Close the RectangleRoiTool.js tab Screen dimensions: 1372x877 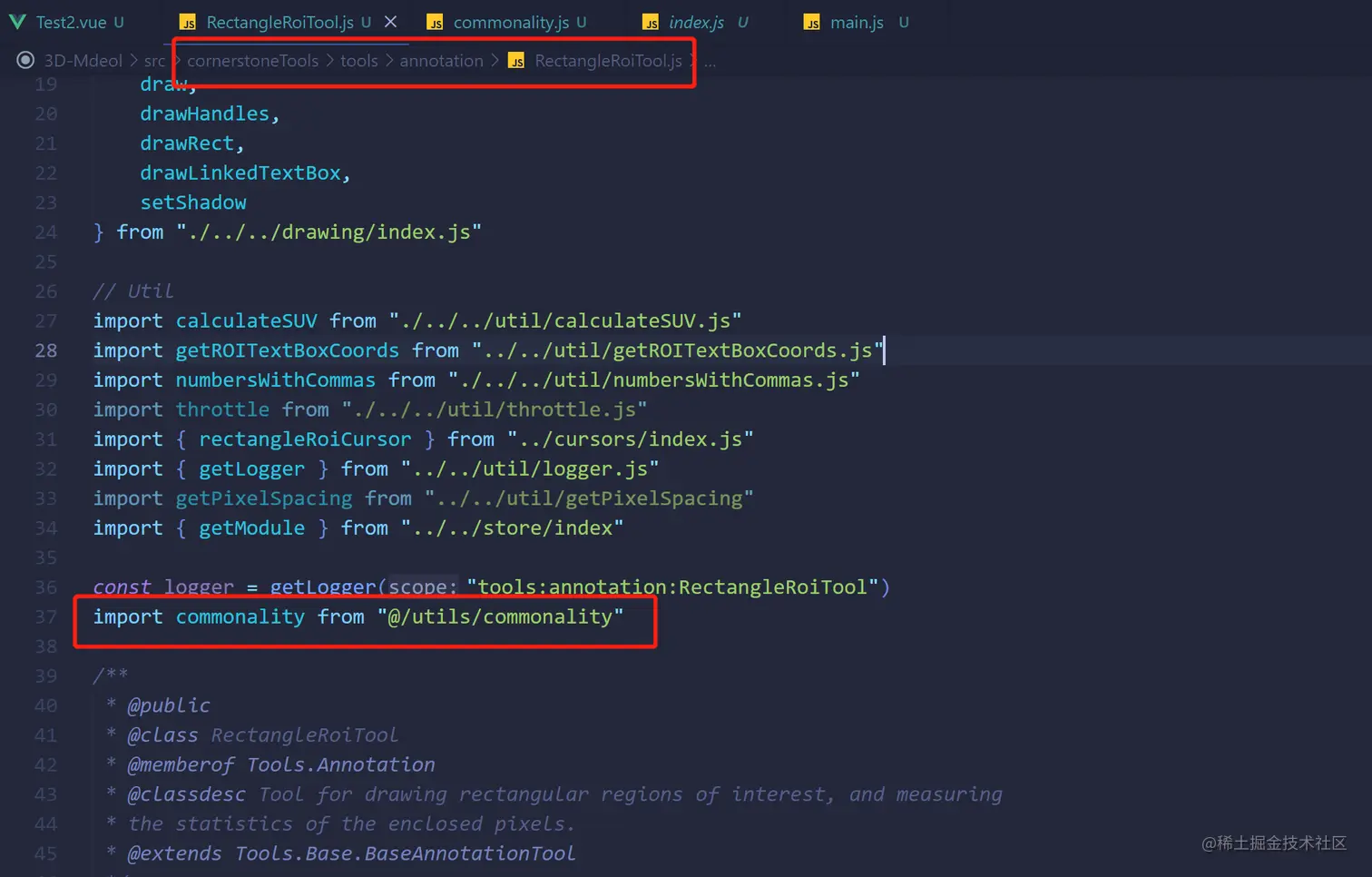(x=390, y=22)
